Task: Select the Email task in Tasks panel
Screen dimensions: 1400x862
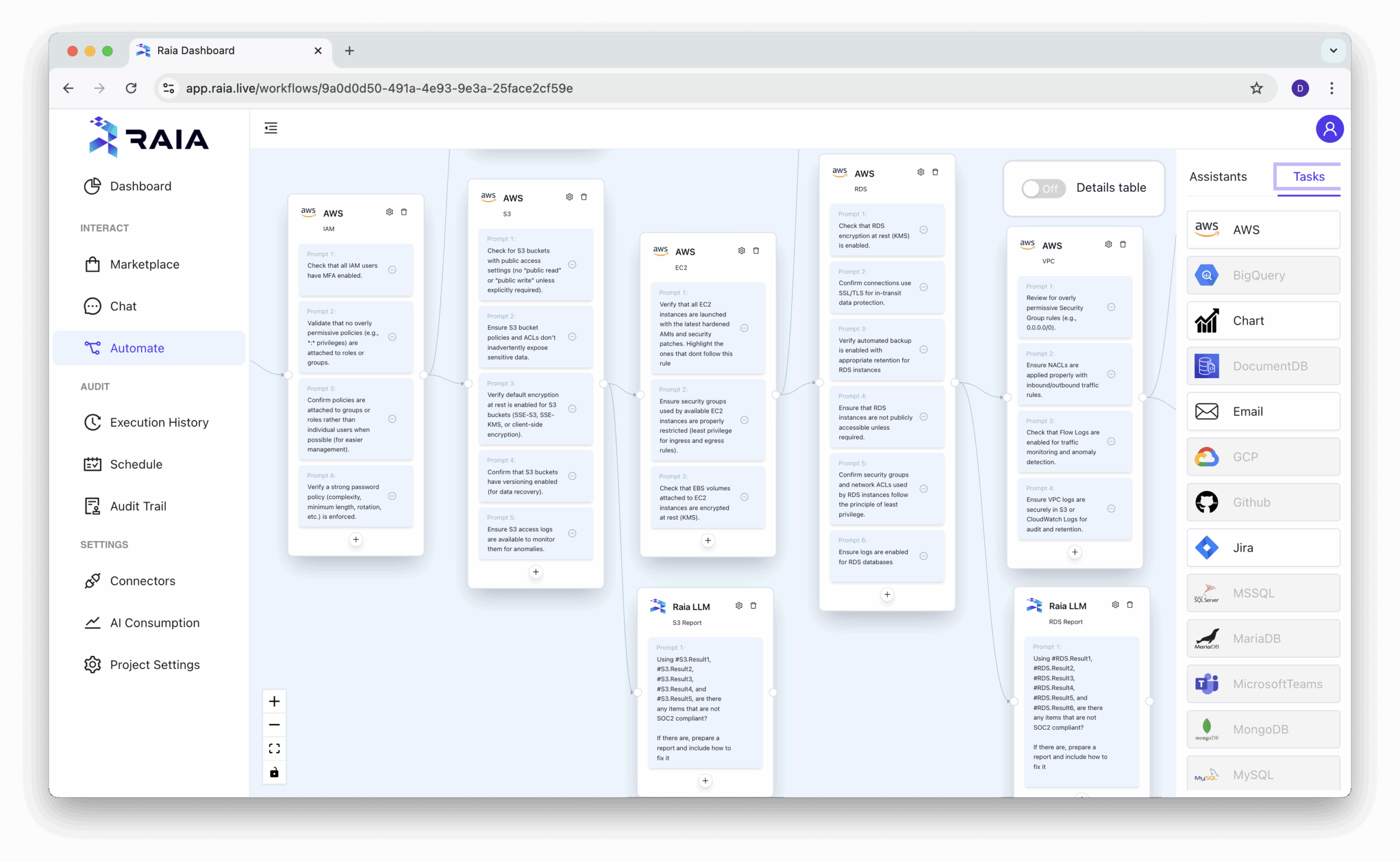Action: tap(1263, 412)
